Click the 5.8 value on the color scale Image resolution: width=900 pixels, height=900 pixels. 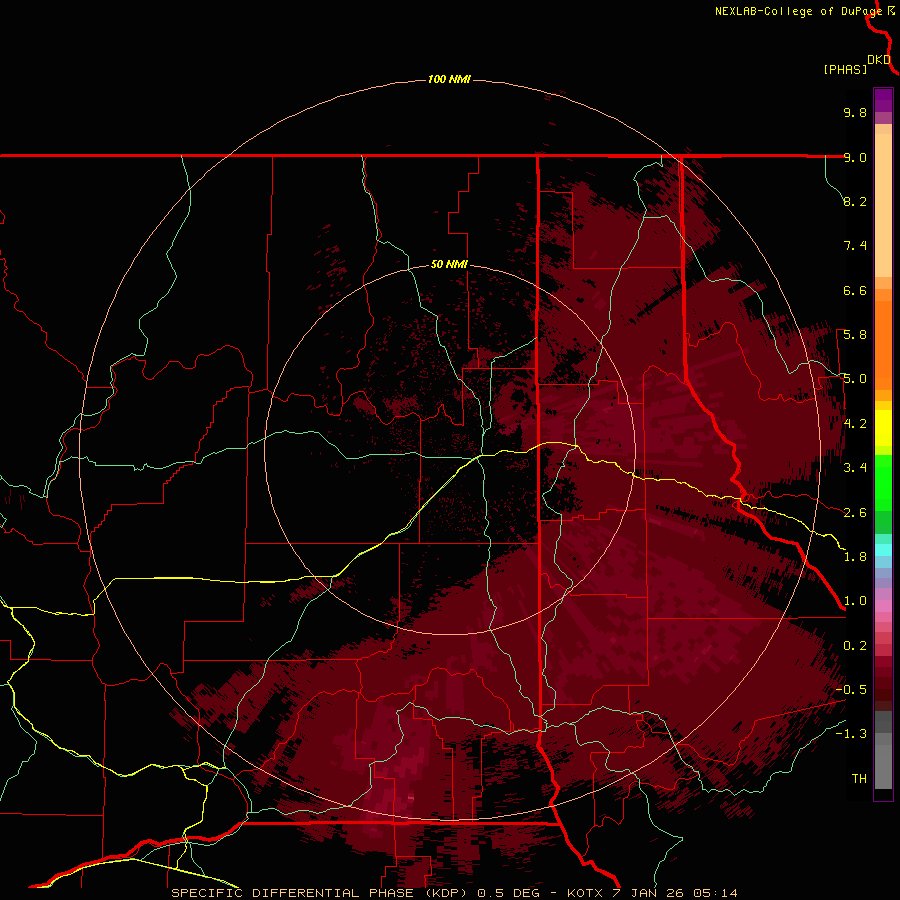point(855,335)
